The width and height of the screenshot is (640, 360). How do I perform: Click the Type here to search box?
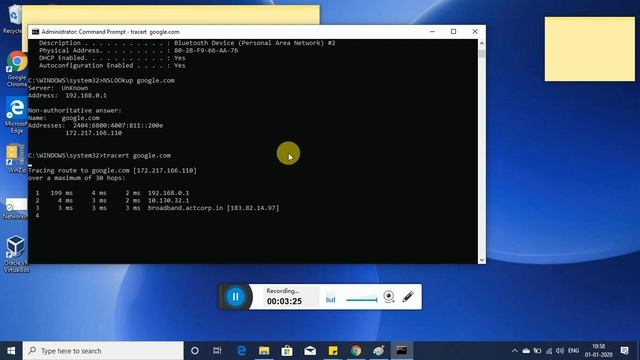(x=103, y=351)
